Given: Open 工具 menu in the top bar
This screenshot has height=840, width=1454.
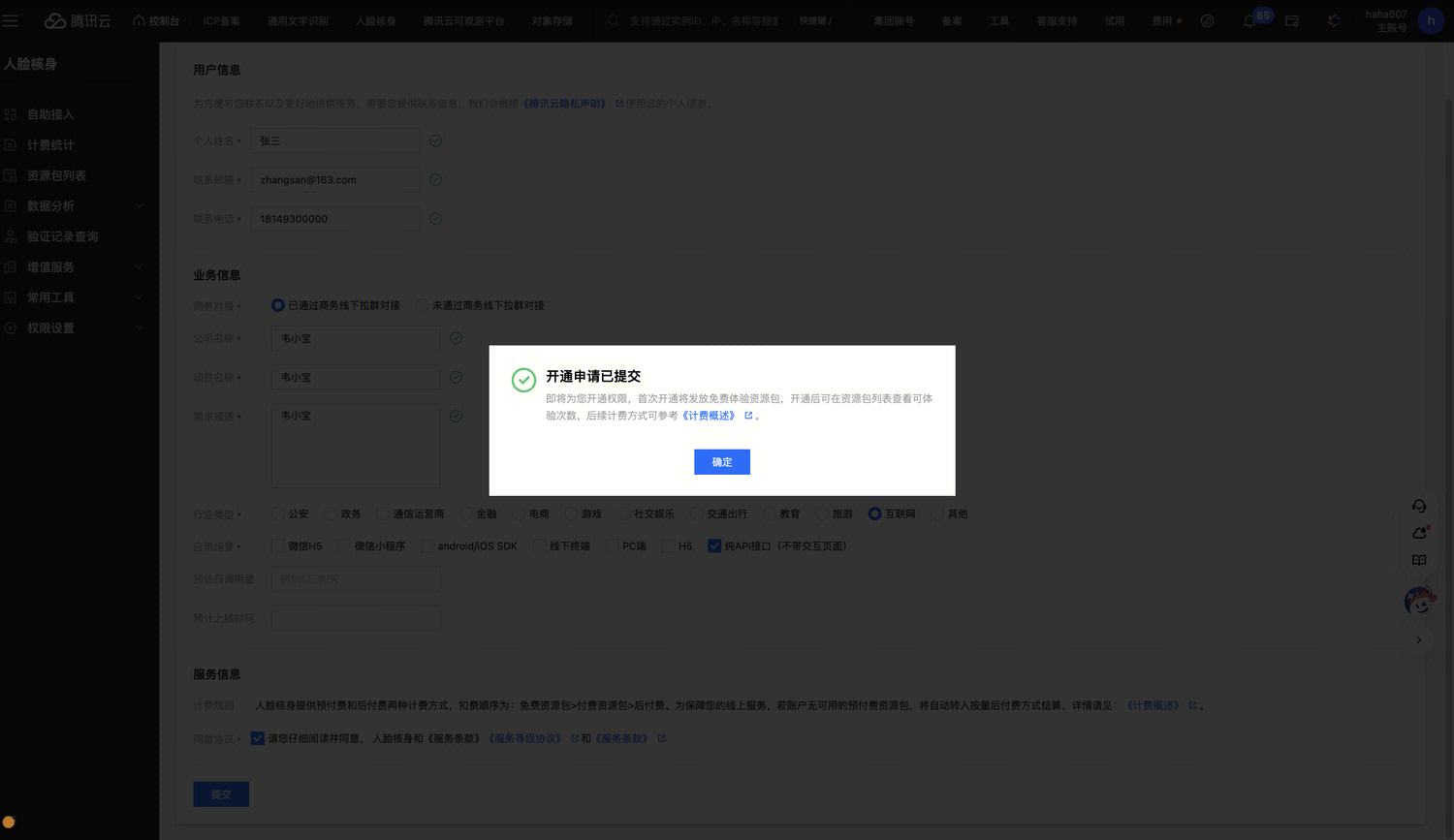Looking at the screenshot, I should click(x=999, y=20).
